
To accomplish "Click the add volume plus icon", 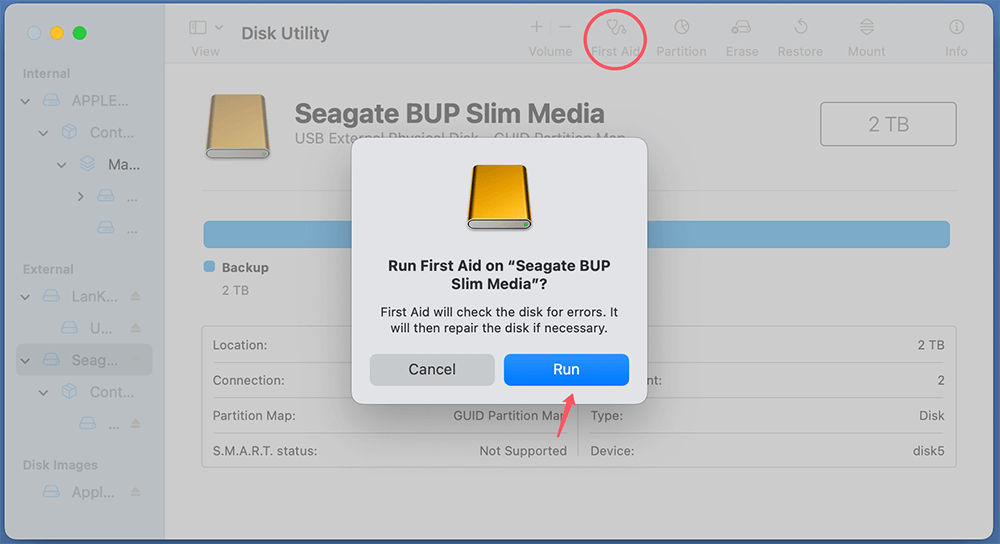I will click(x=537, y=28).
